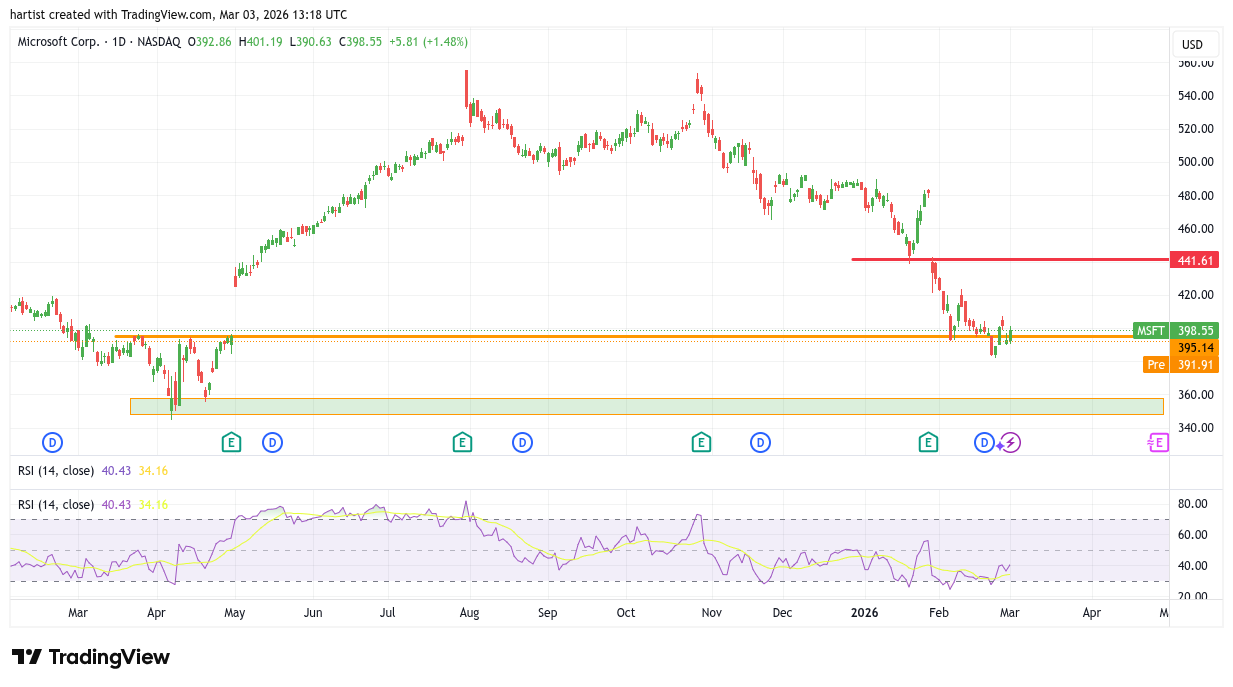Open the purple lightning bolt news icon
The height and width of the screenshot is (687, 1233).
(x=1010, y=442)
